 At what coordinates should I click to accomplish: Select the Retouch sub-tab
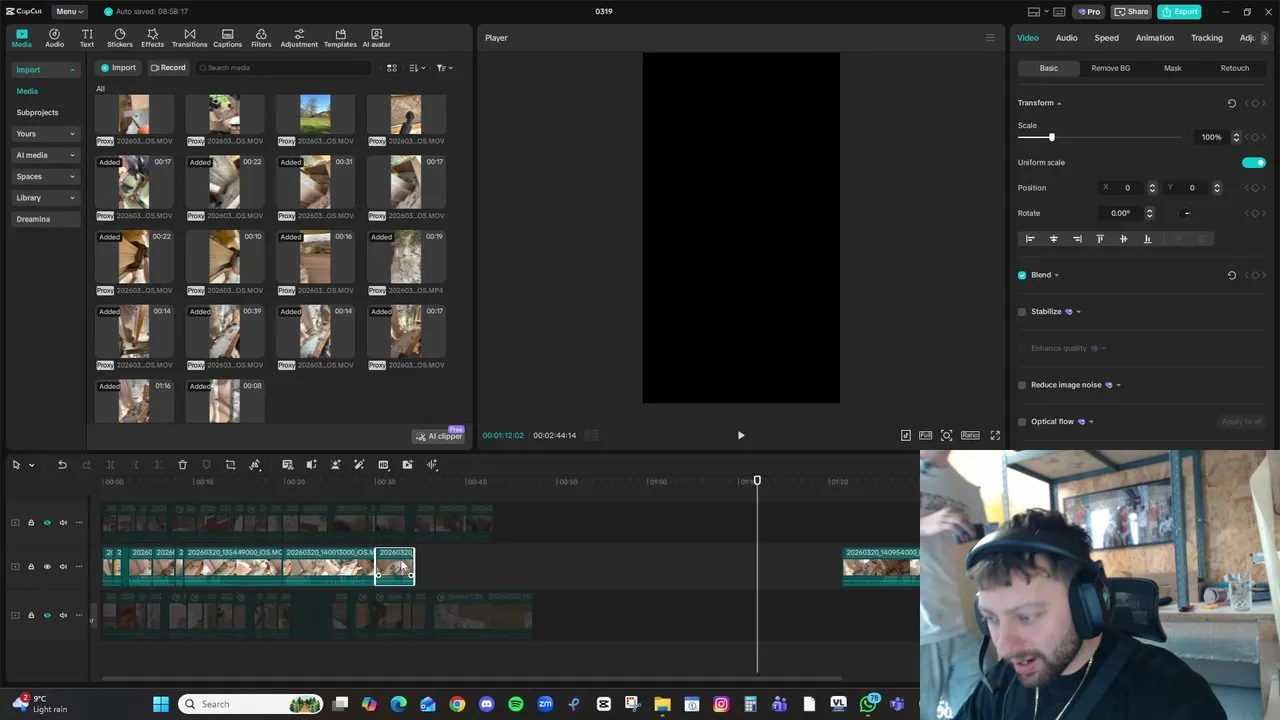(1234, 68)
